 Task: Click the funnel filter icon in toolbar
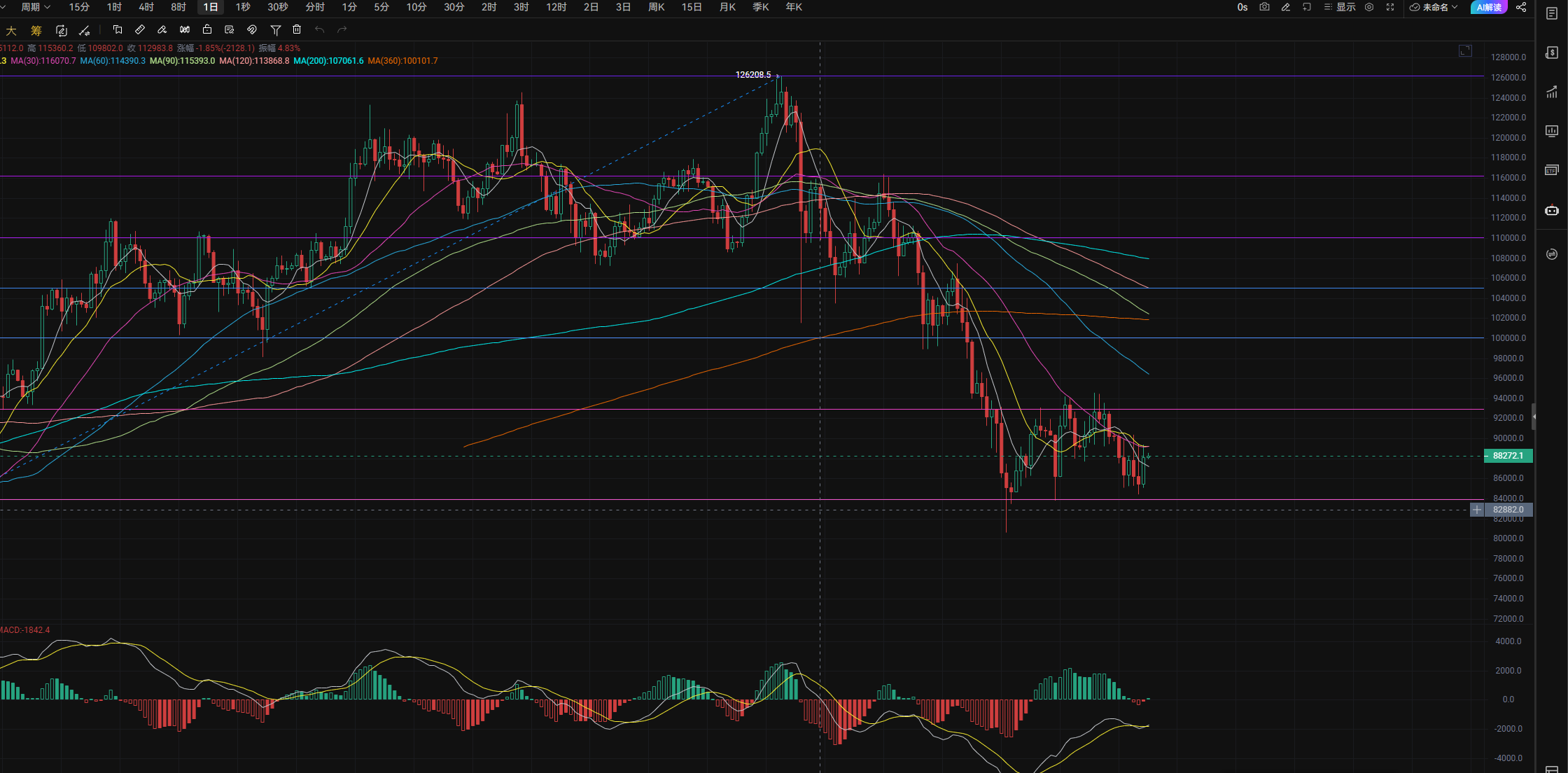coord(275,29)
